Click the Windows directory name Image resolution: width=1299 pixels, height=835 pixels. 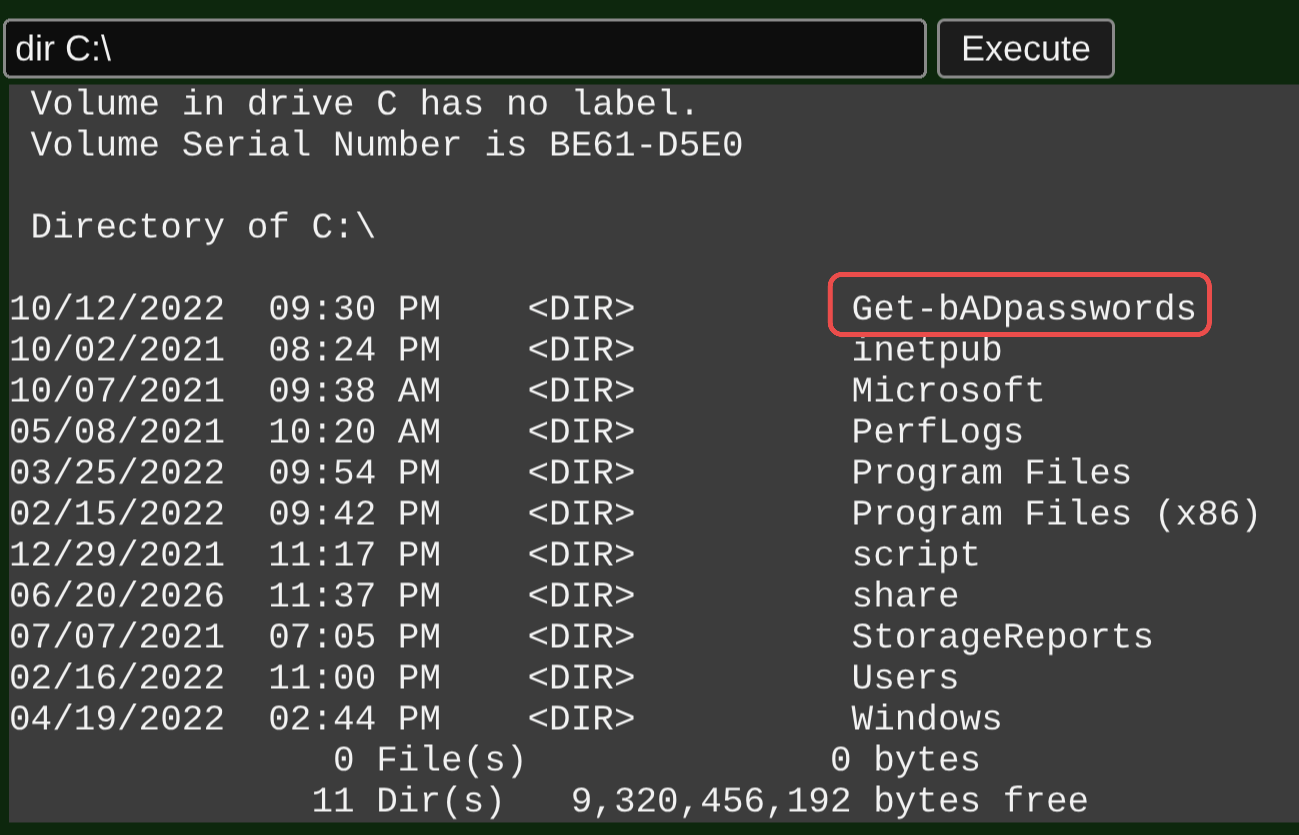(926, 718)
